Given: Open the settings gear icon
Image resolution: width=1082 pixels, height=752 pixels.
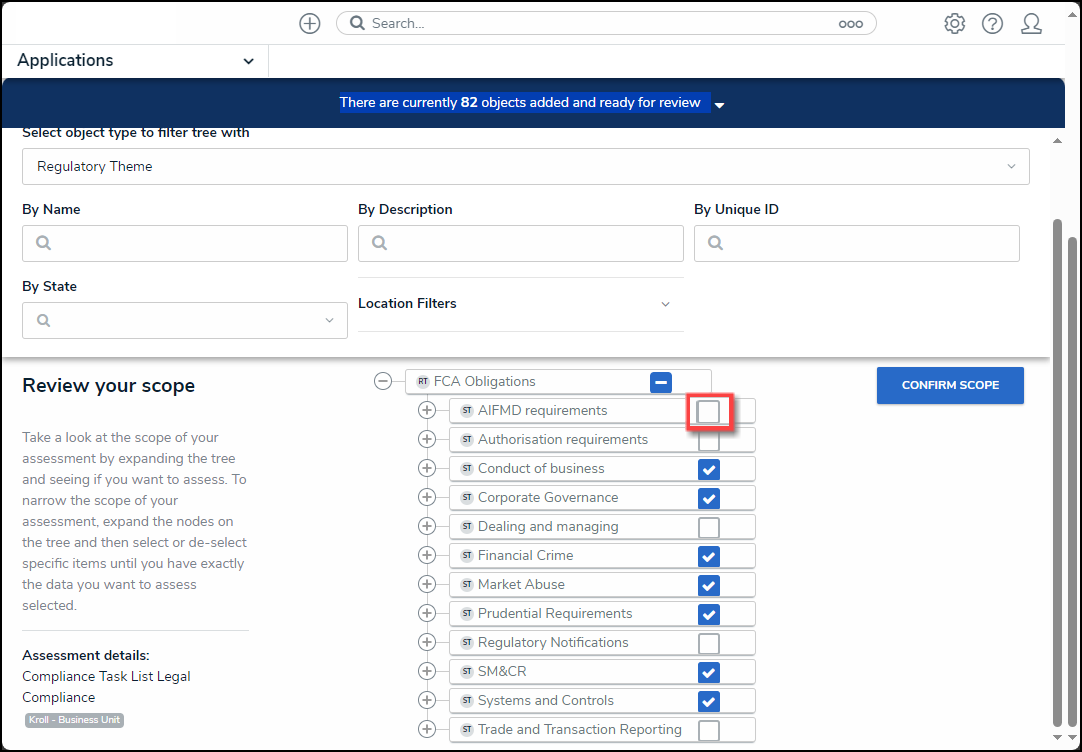Looking at the screenshot, I should (954, 24).
